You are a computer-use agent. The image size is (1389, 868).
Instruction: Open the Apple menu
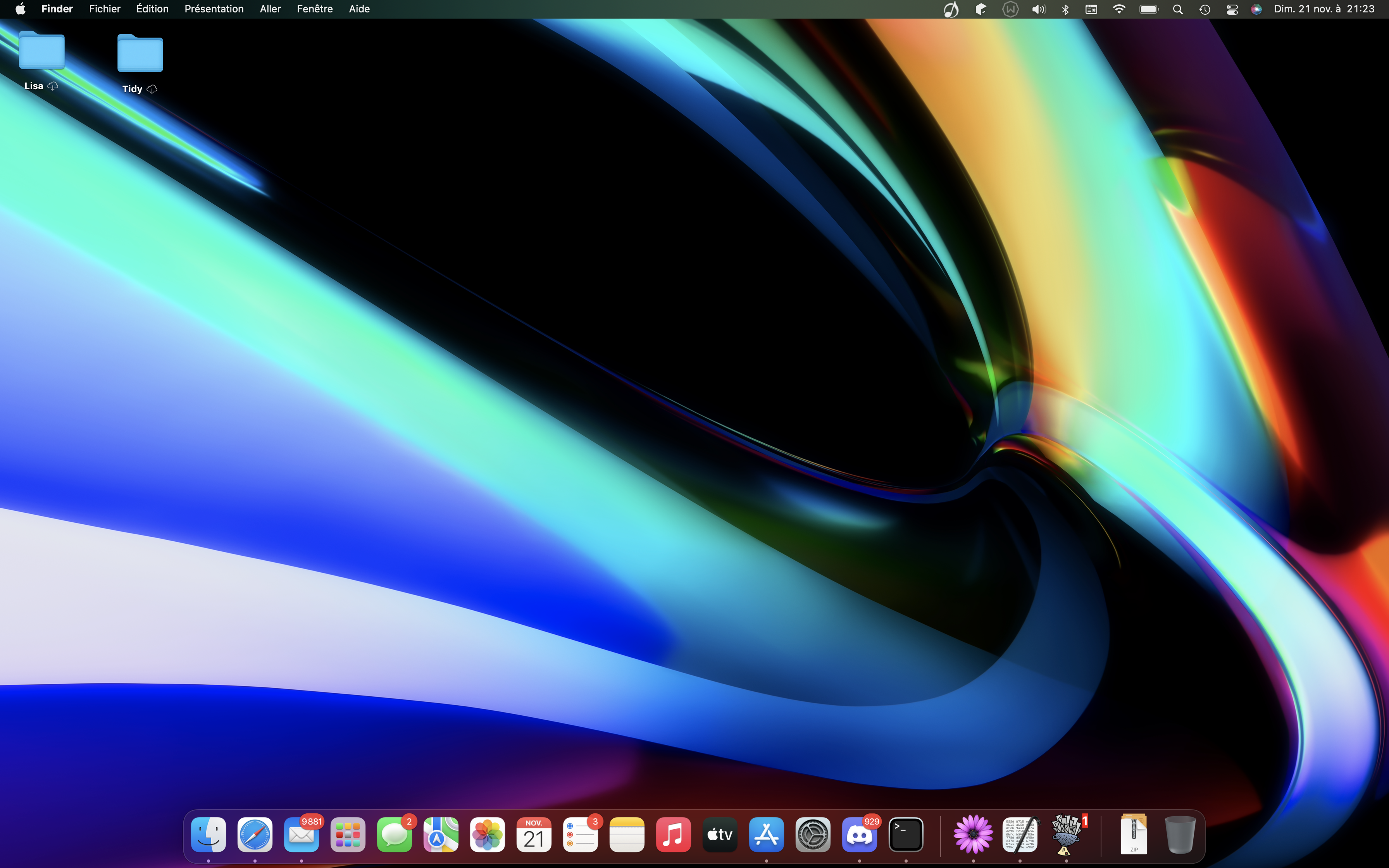pos(20,9)
